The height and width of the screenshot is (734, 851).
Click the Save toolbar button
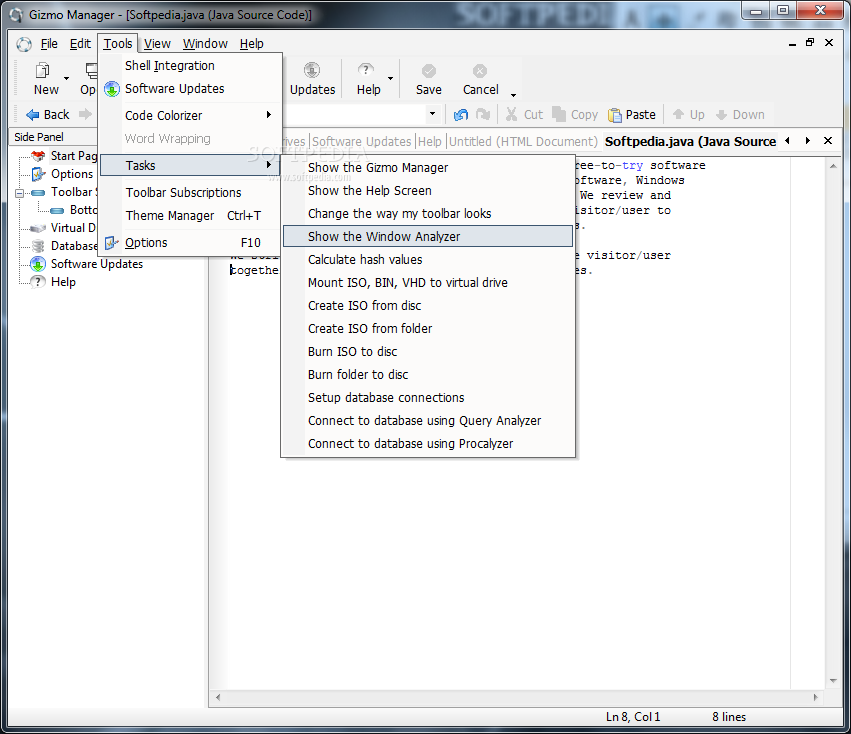[429, 79]
